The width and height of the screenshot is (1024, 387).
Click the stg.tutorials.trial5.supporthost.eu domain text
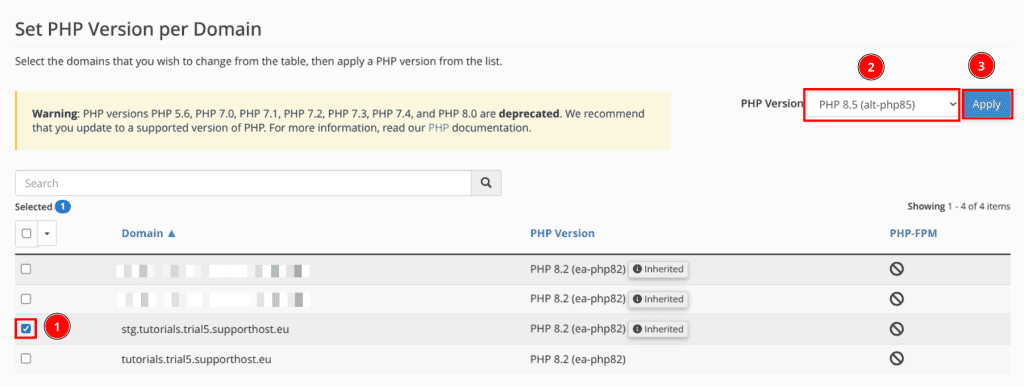pyautogui.click(x=205, y=329)
